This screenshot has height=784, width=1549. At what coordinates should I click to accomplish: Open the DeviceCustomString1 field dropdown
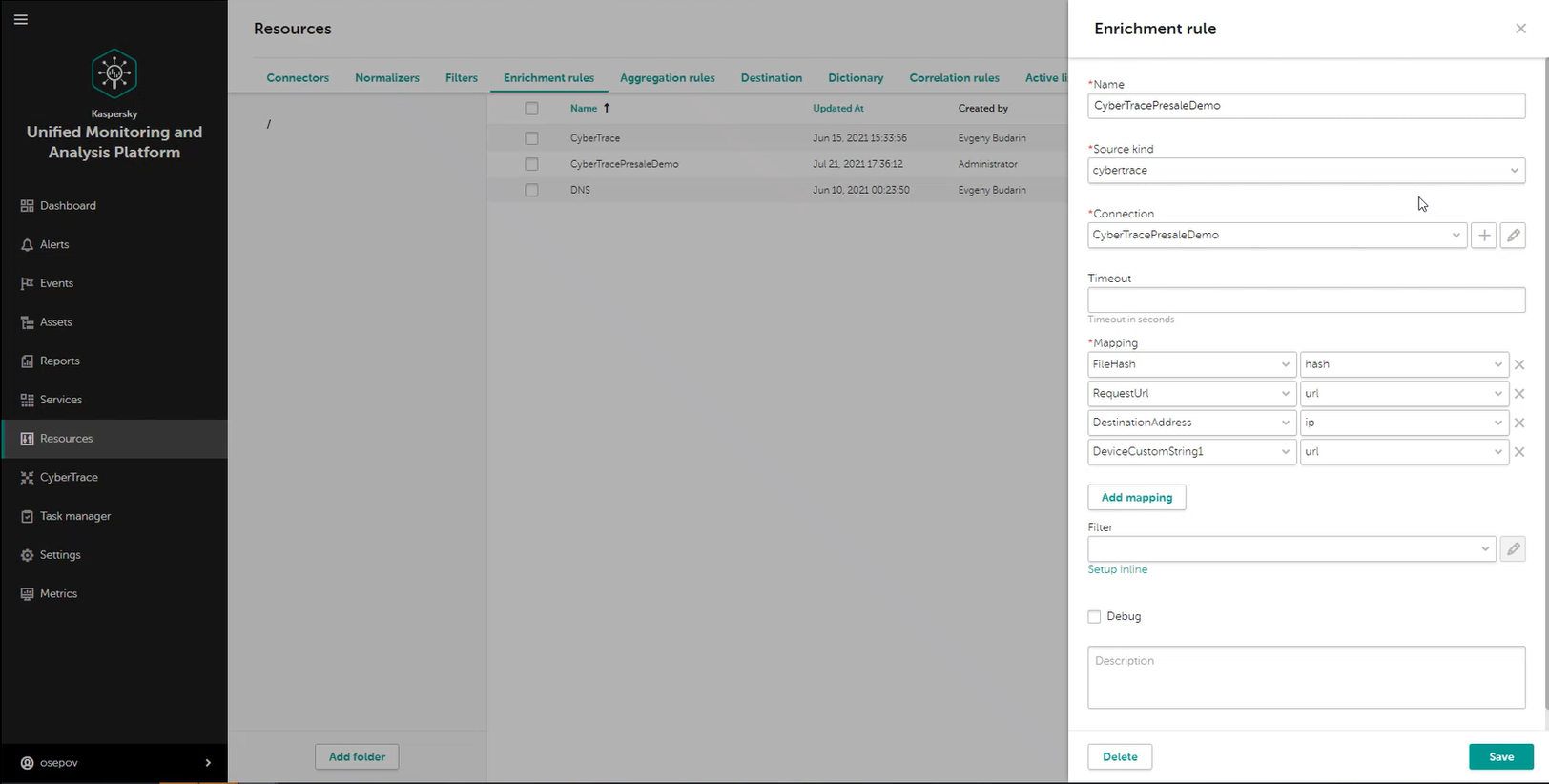pos(1191,452)
